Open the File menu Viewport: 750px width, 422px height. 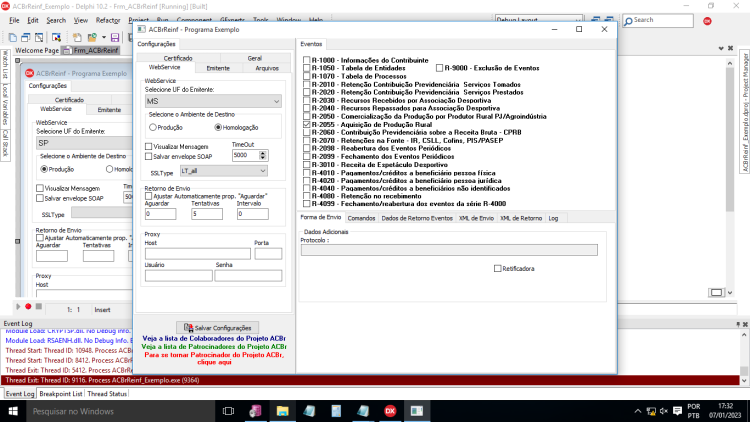(14, 20)
